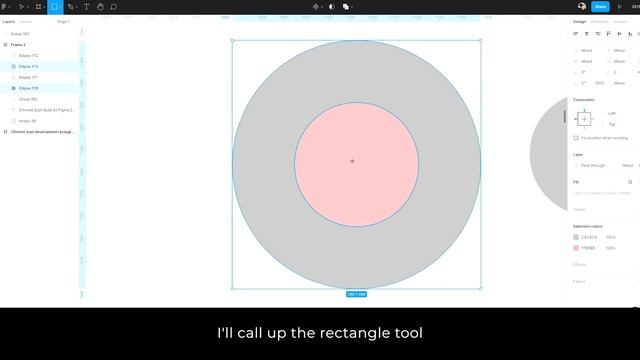Open Frame tool dropdown arrow
The height and width of the screenshot is (360, 640).
point(44,7)
